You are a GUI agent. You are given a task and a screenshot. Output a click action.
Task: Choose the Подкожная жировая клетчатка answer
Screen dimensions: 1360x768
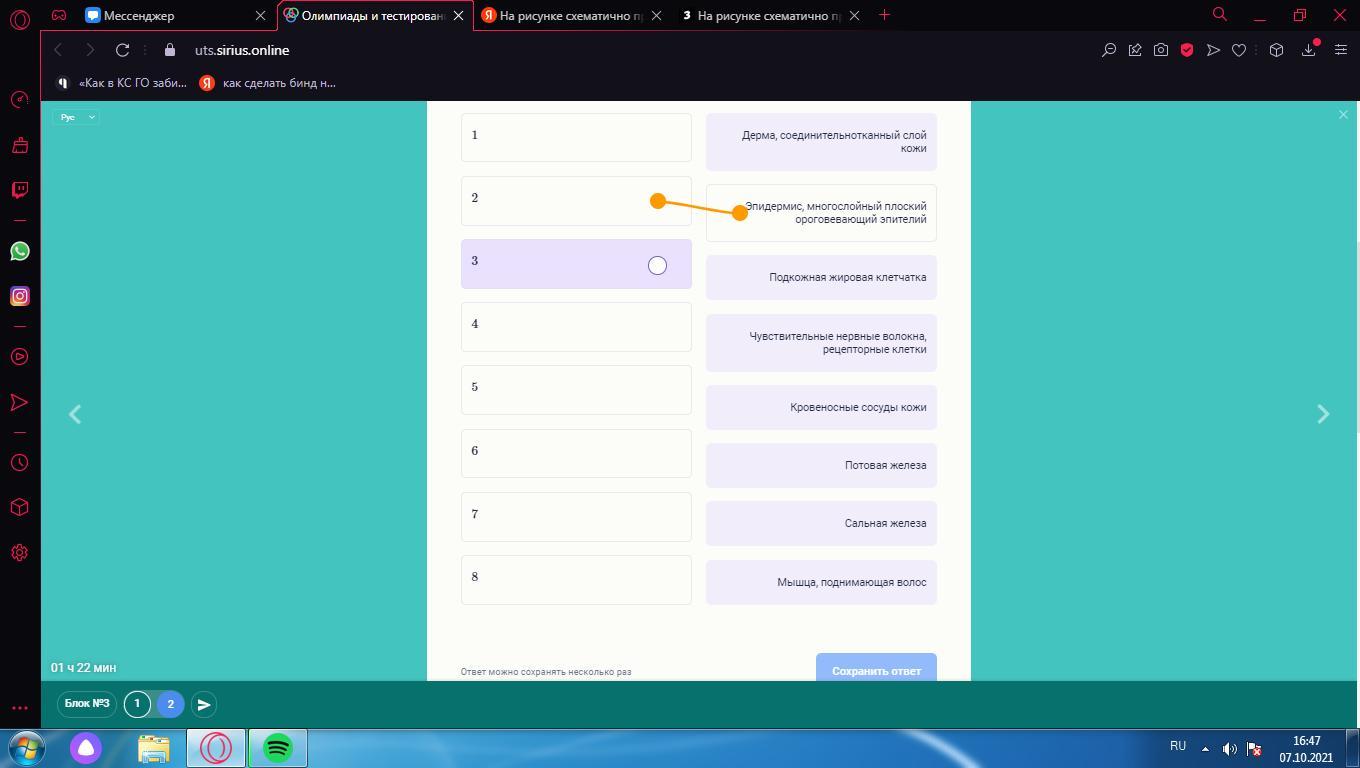[x=821, y=277]
